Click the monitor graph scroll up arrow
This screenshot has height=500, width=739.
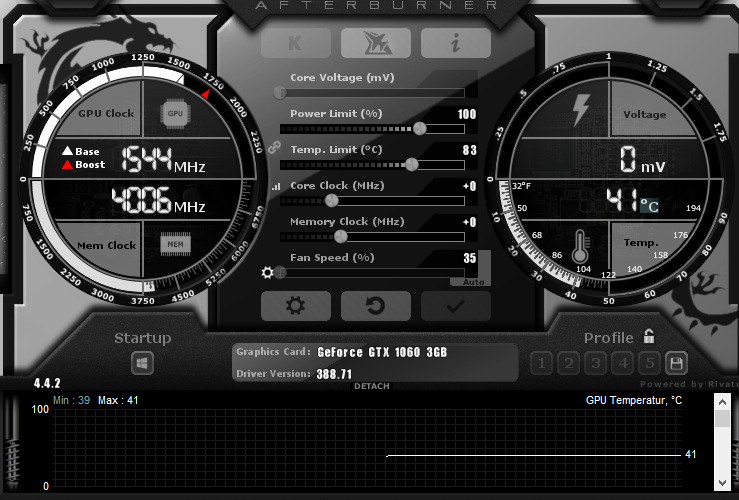coord(722,402)
